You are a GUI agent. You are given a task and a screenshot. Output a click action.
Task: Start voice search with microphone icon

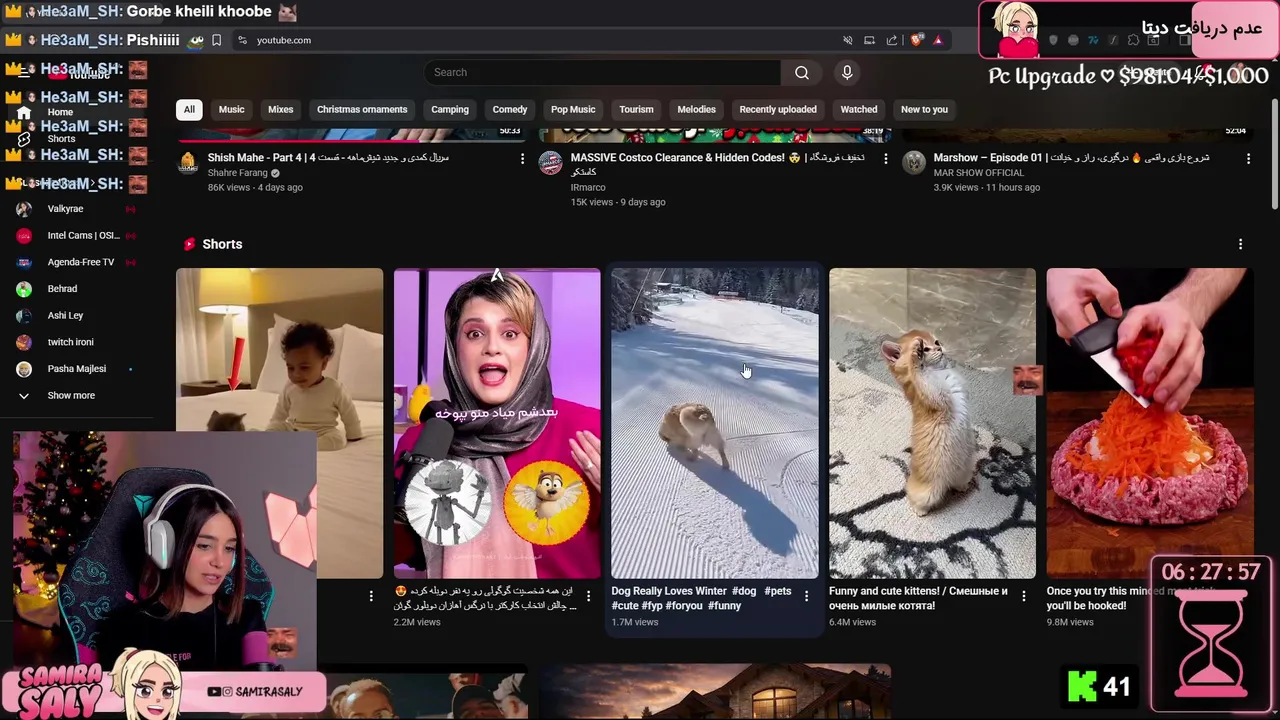tap(847, 72)
